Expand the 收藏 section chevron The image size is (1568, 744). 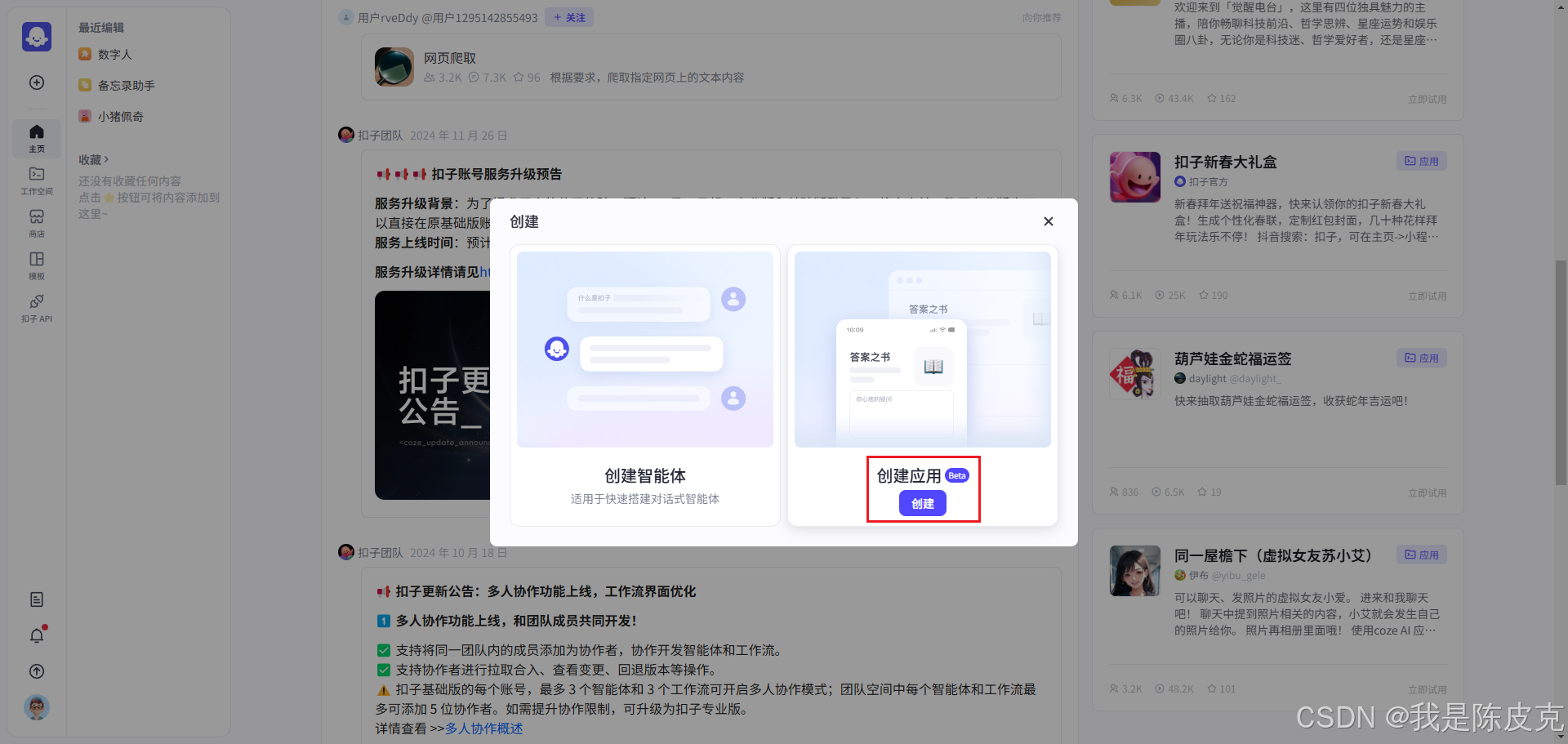pyautogui.click(x=106, y=159)
